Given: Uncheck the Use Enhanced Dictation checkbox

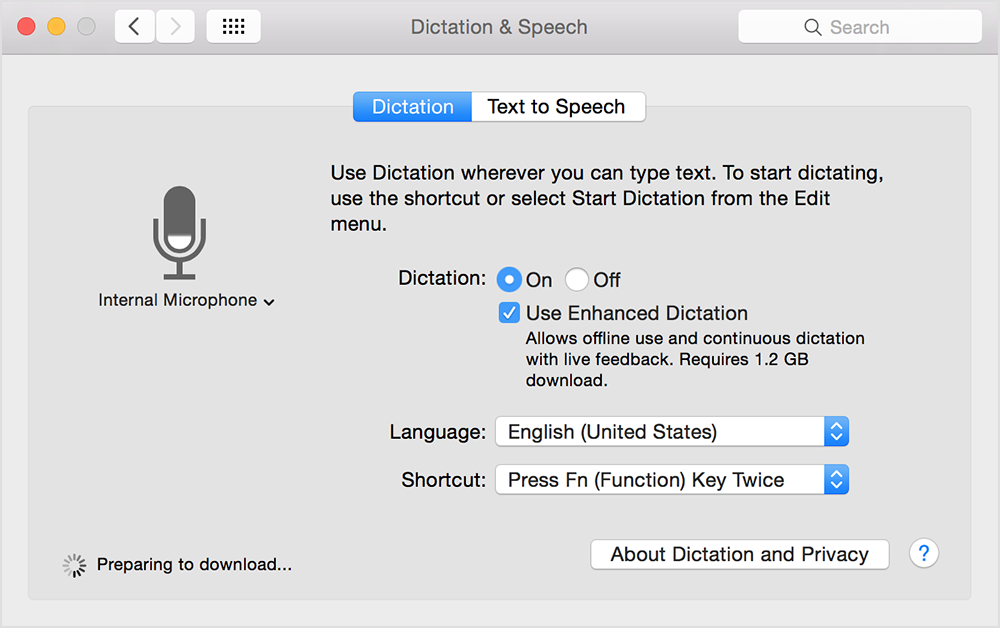Looking at the screenshot, I should point(510,313).
